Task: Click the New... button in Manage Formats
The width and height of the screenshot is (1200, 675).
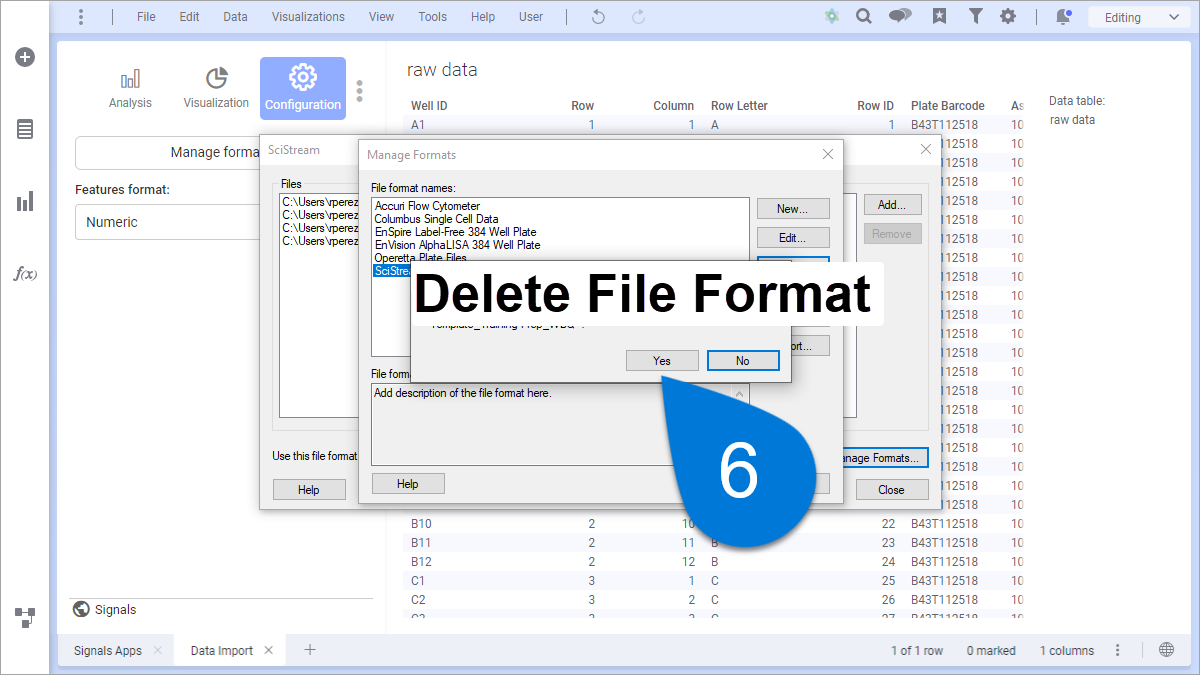Action: 794,209
